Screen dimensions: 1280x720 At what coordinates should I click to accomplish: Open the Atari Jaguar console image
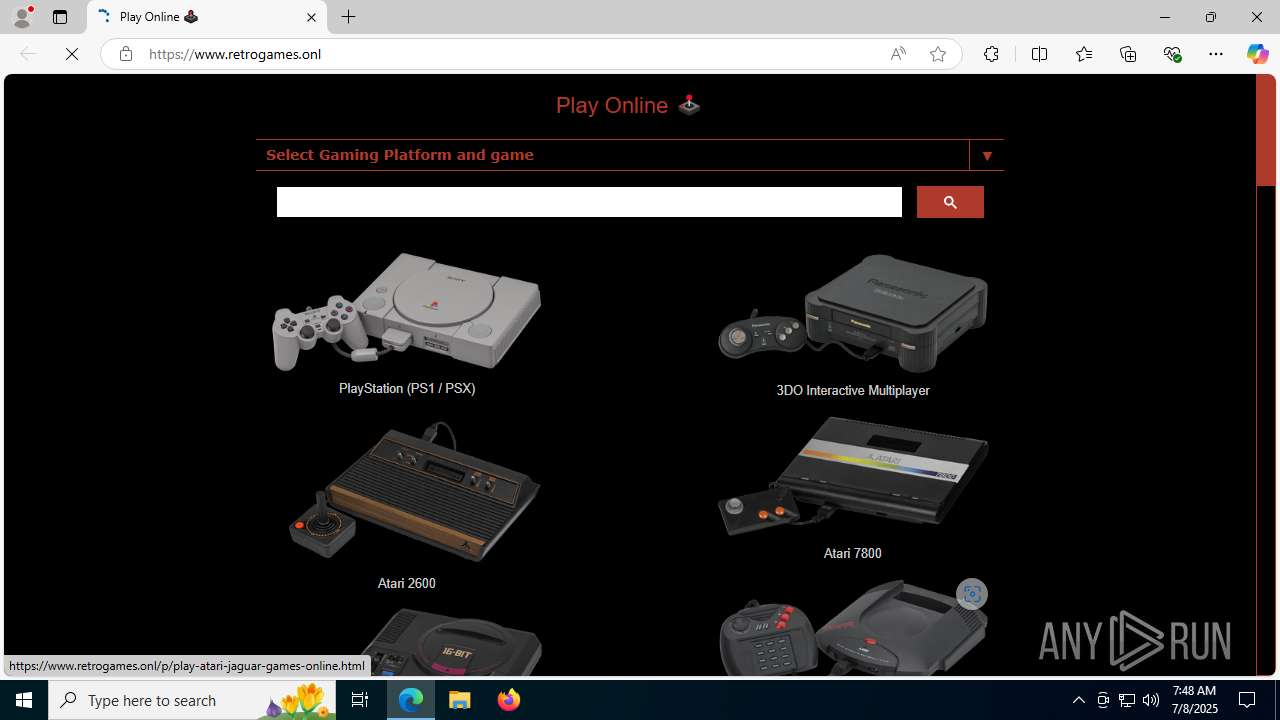(x=853, y=627)
